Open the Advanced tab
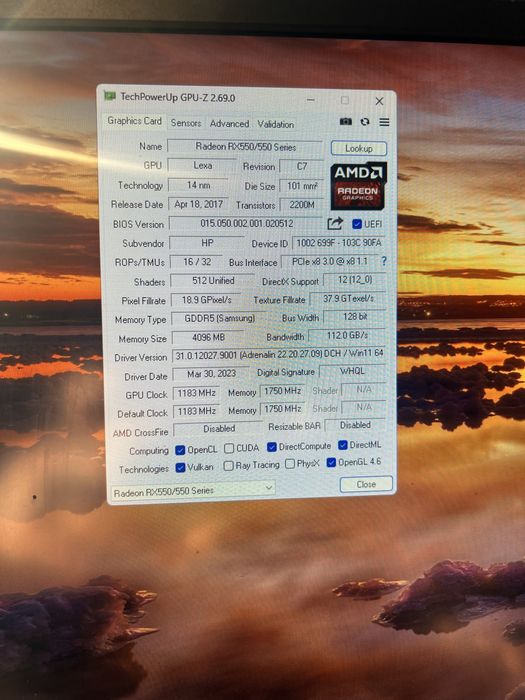The height and width of the screenshot is (700, 525). coord(229,124)
